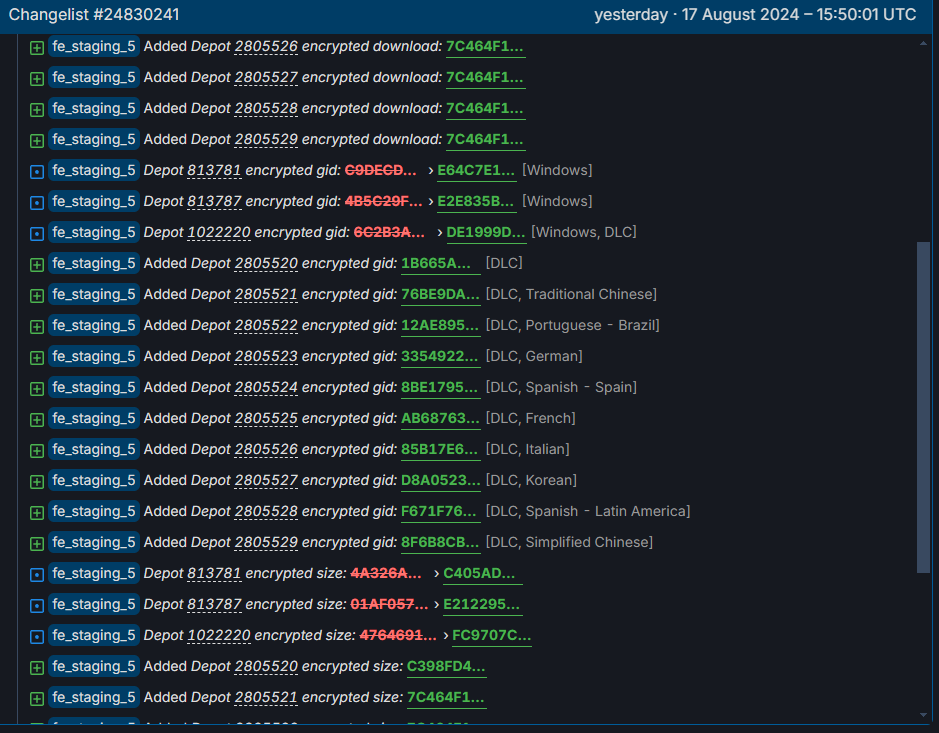Click fe_staging_5 branch tag on Depot 2805522 gid row
The image size is (939, 733).
[94, 325]
